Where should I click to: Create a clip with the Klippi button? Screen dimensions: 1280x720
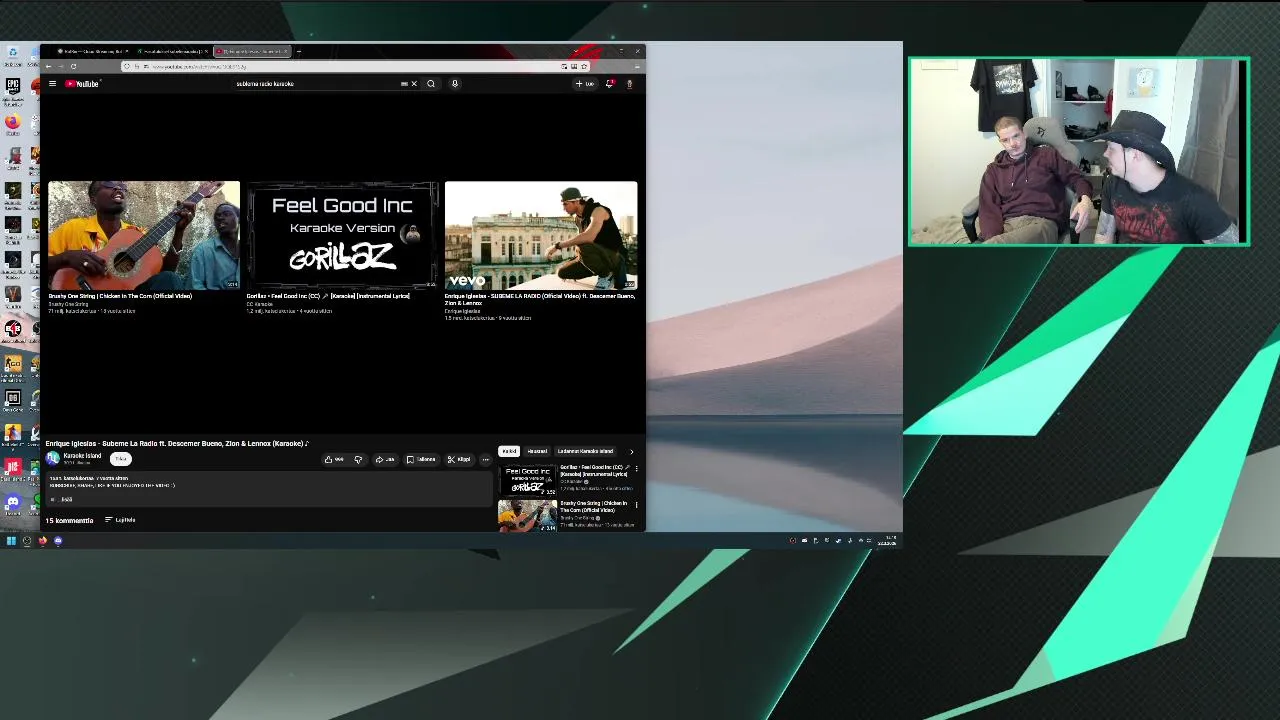pos(459,460)
